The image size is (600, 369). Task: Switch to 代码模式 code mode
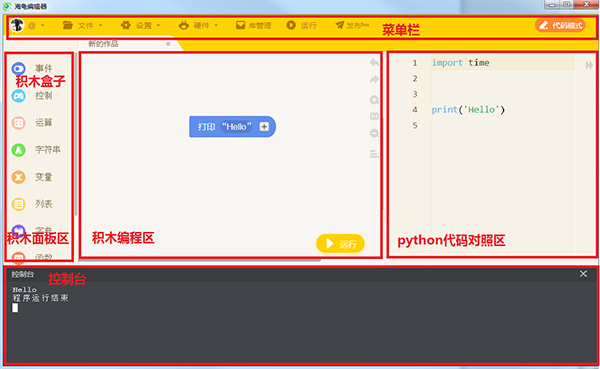pos(560,26)
